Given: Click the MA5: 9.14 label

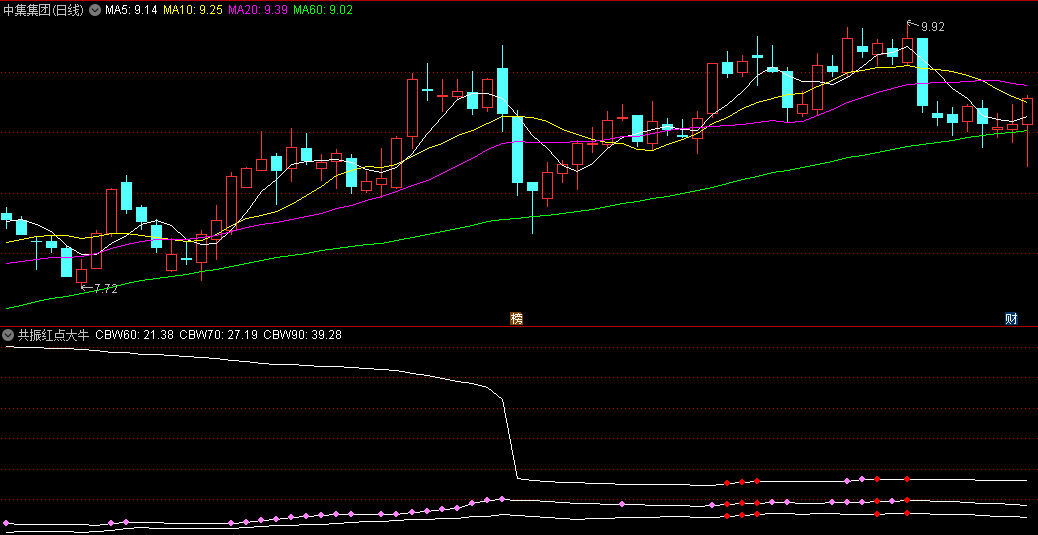Looking at the screenshot, I should tap(131, 10).
